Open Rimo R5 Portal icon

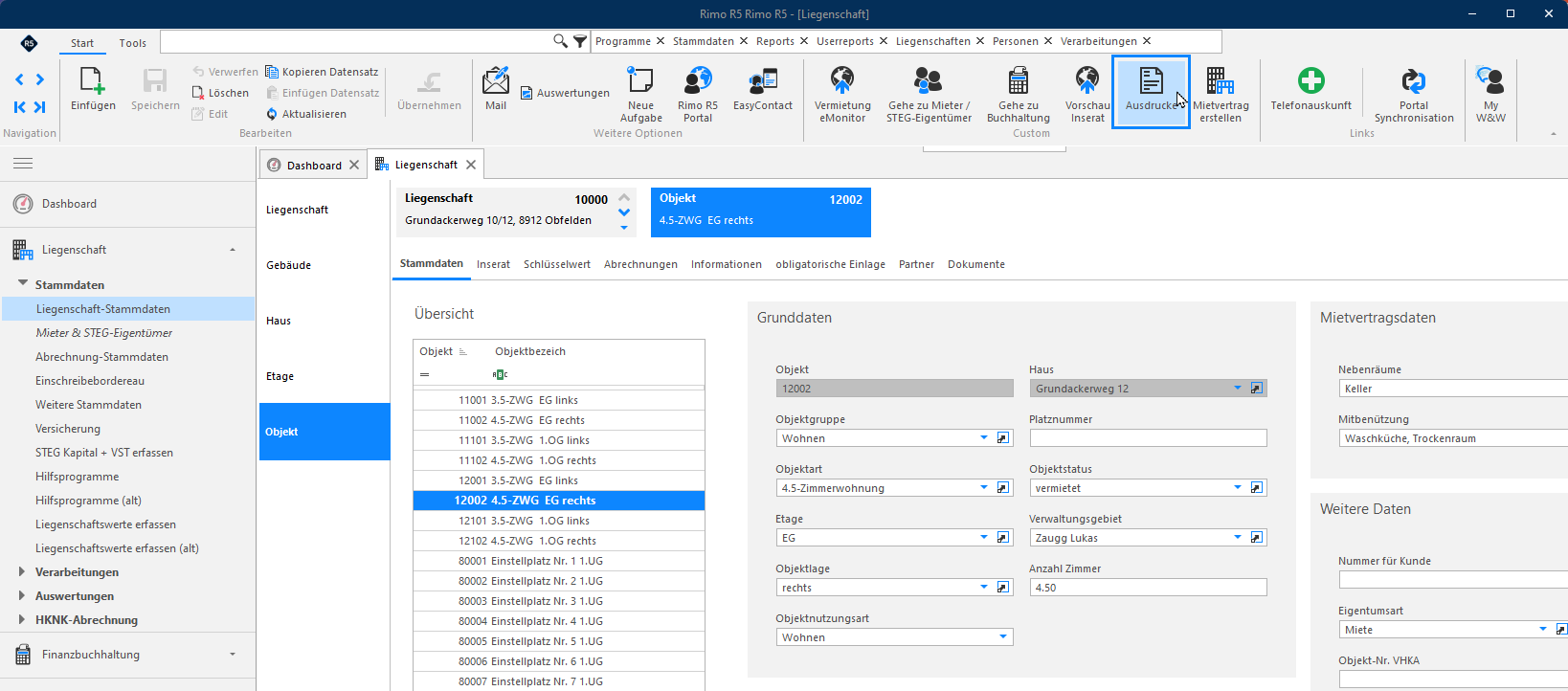pyautogui.click(x=698, y=81)
